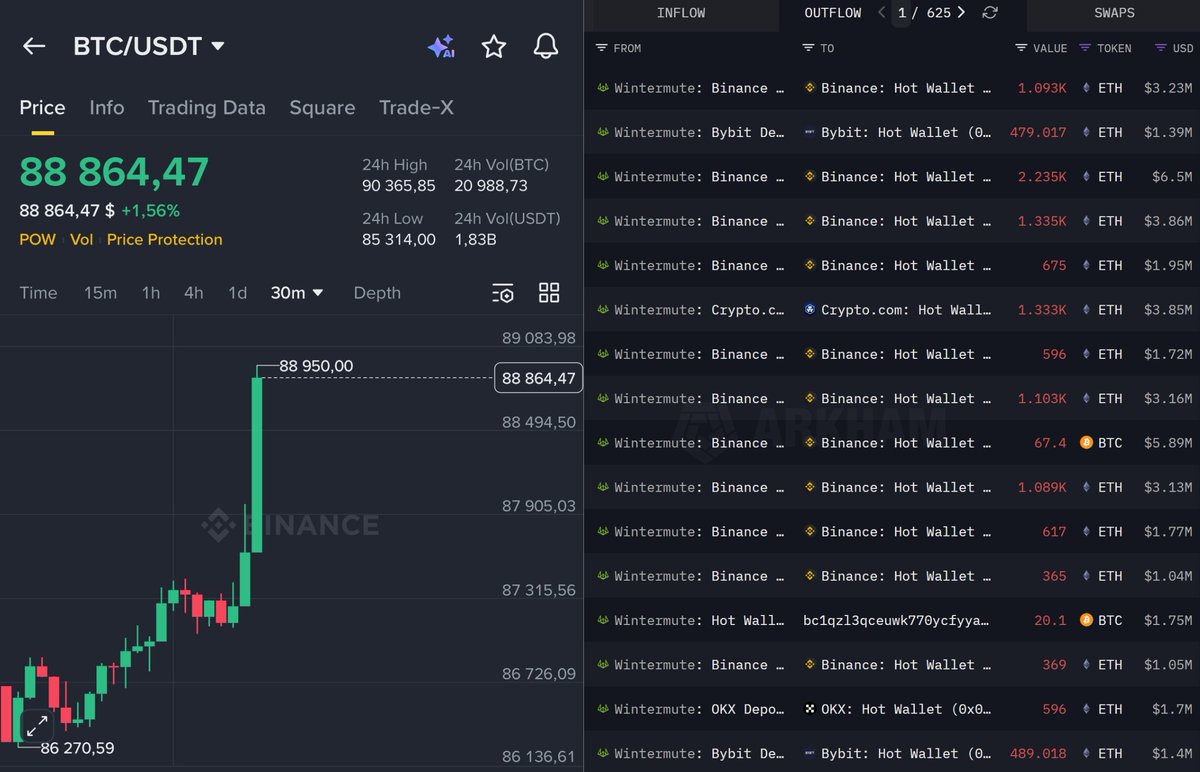Go to next page of Arkham transfers

click(961, 13)
